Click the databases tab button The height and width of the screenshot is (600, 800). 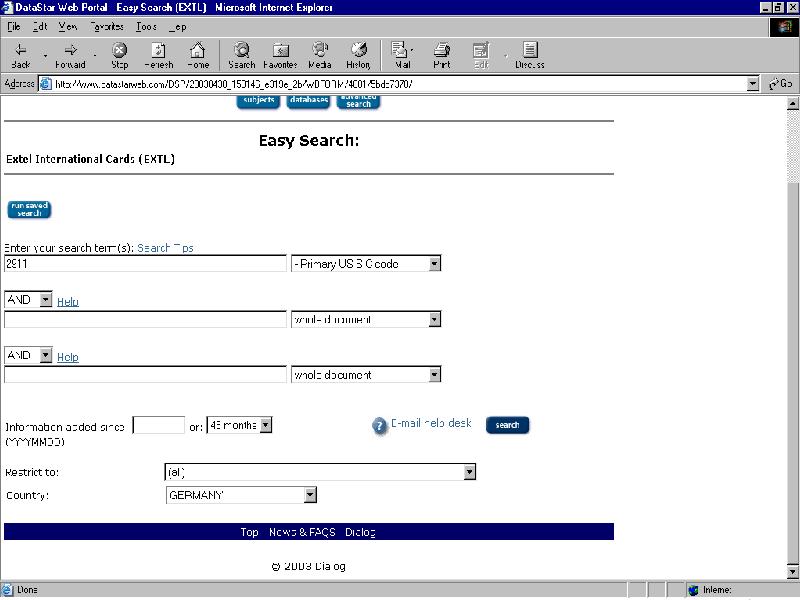coord(308,101)
